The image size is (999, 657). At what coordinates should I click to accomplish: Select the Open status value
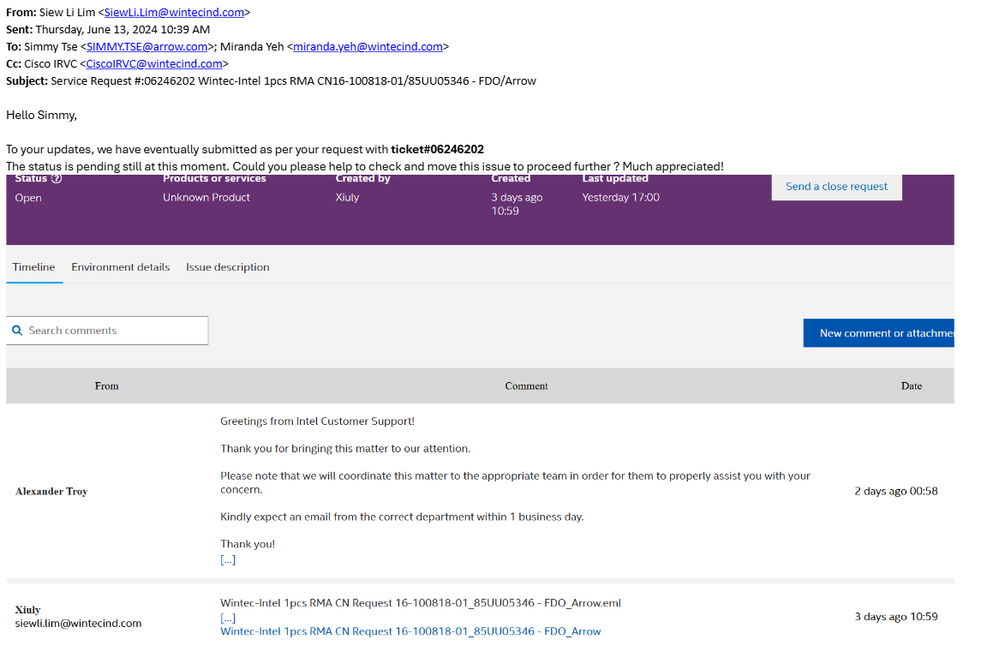[x=28, y=198]
